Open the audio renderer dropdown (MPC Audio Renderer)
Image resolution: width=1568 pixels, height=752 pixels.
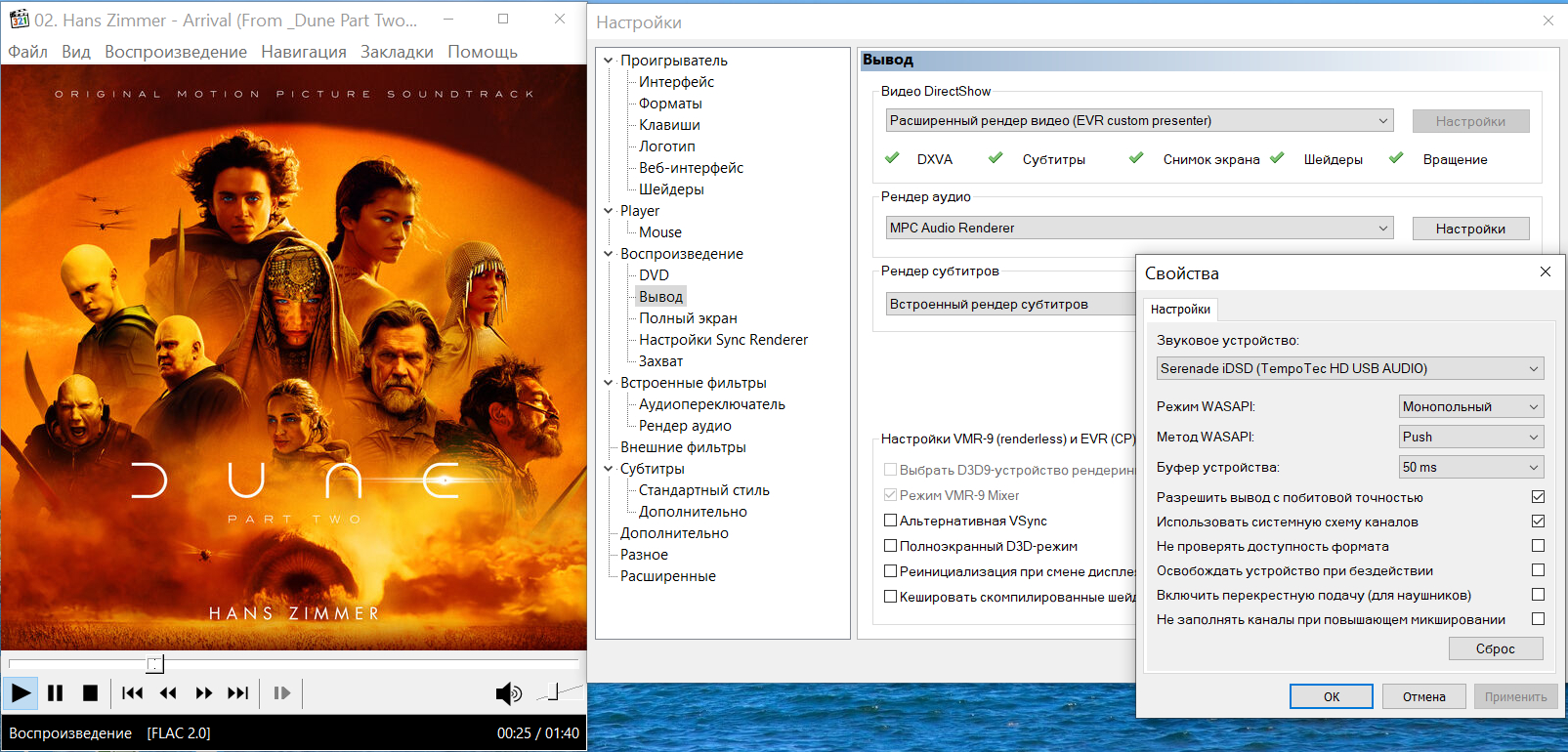[1139, 229]
